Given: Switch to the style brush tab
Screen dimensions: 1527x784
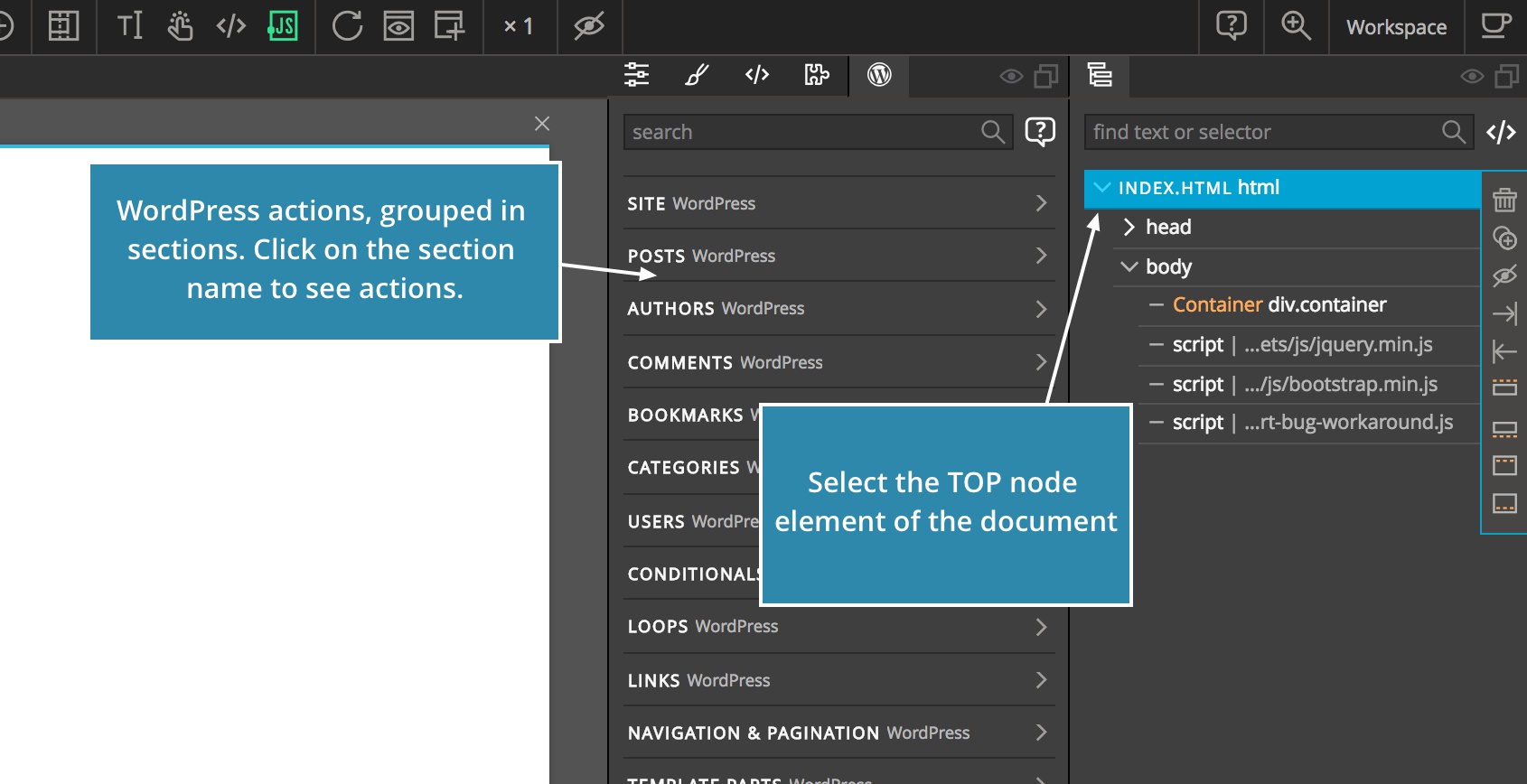Looking at the screenshot, I should click(697, 75).
